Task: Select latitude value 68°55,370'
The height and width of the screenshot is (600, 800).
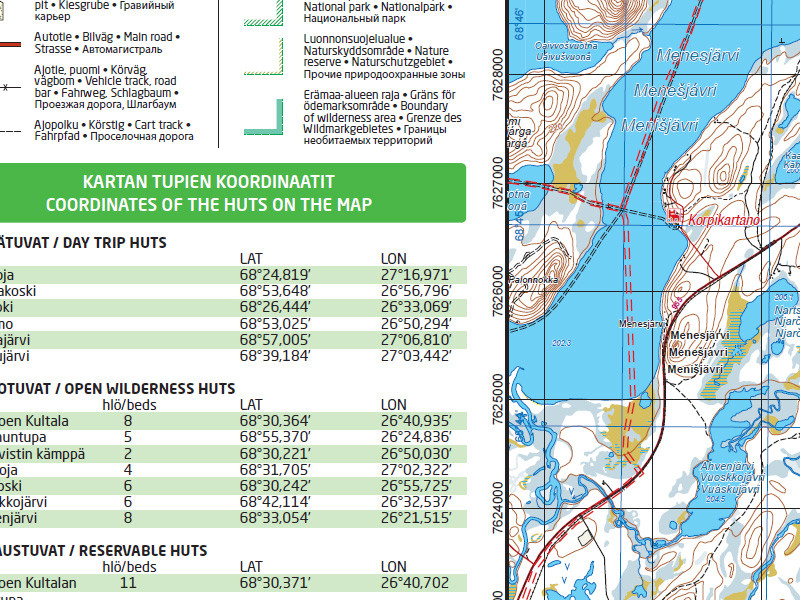Action: tap(275, 437)
